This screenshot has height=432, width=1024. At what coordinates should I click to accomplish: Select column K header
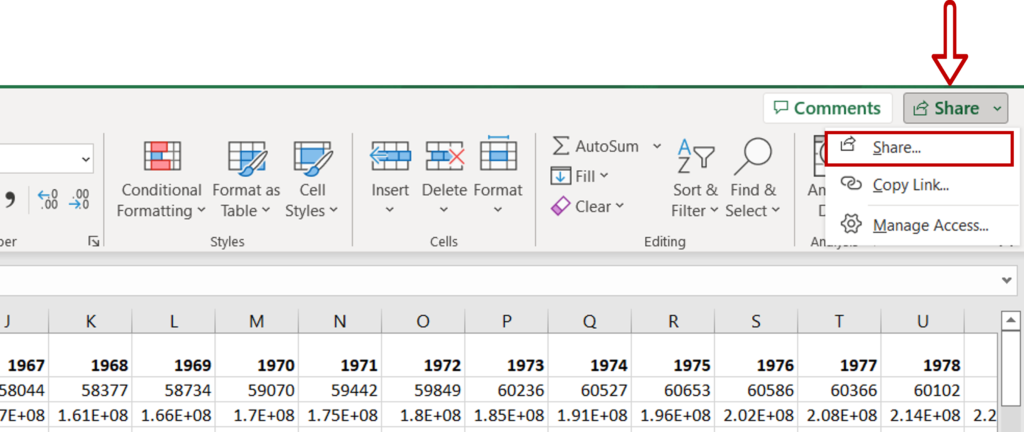(90, 320)
